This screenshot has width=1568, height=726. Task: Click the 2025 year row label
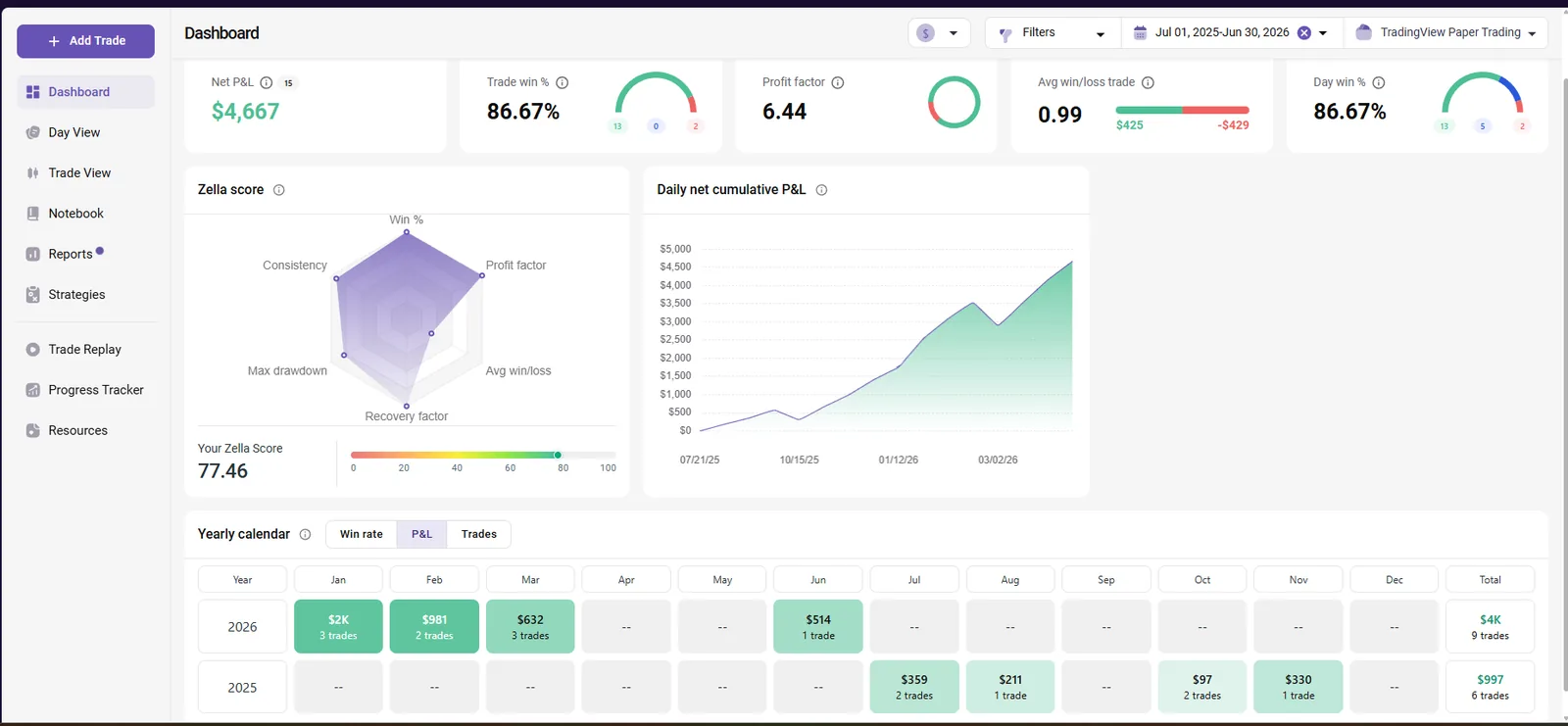coord(242,687)
